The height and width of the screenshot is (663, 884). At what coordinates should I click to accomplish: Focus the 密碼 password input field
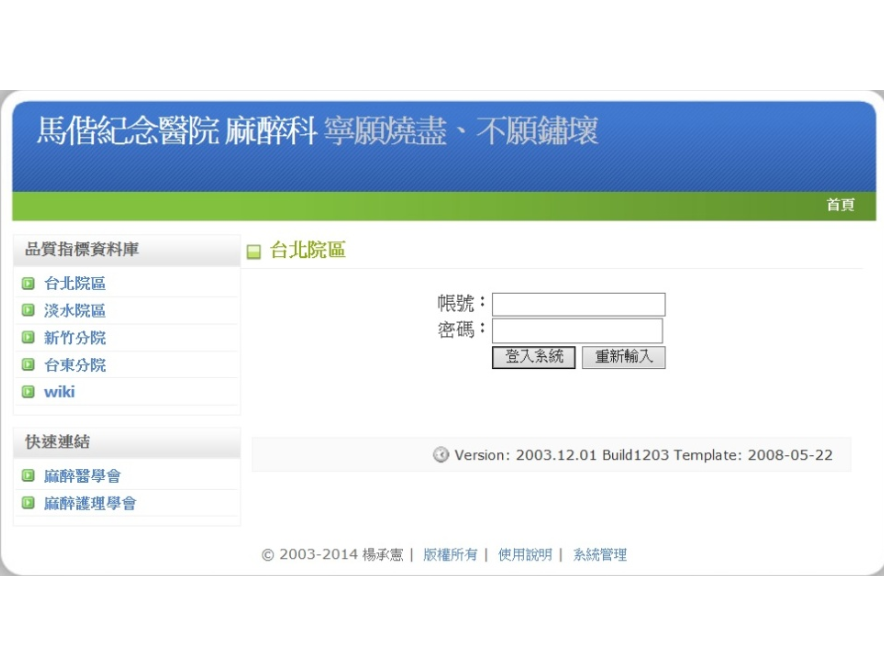pos(577,331)
